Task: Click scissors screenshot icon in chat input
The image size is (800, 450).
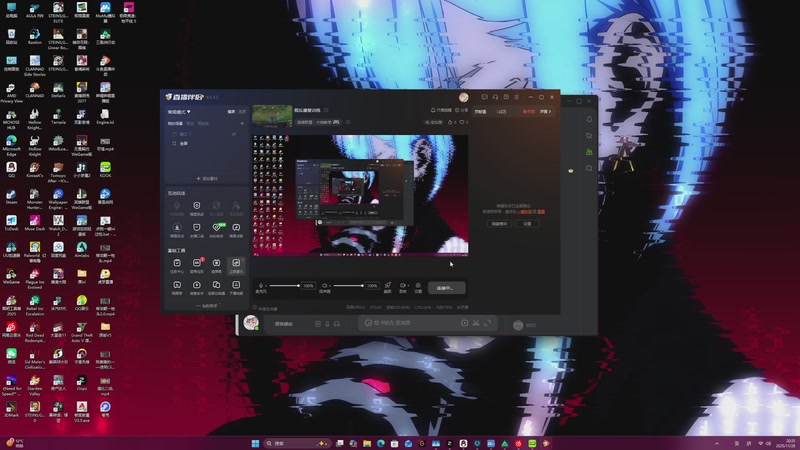Action: point(476,323)
